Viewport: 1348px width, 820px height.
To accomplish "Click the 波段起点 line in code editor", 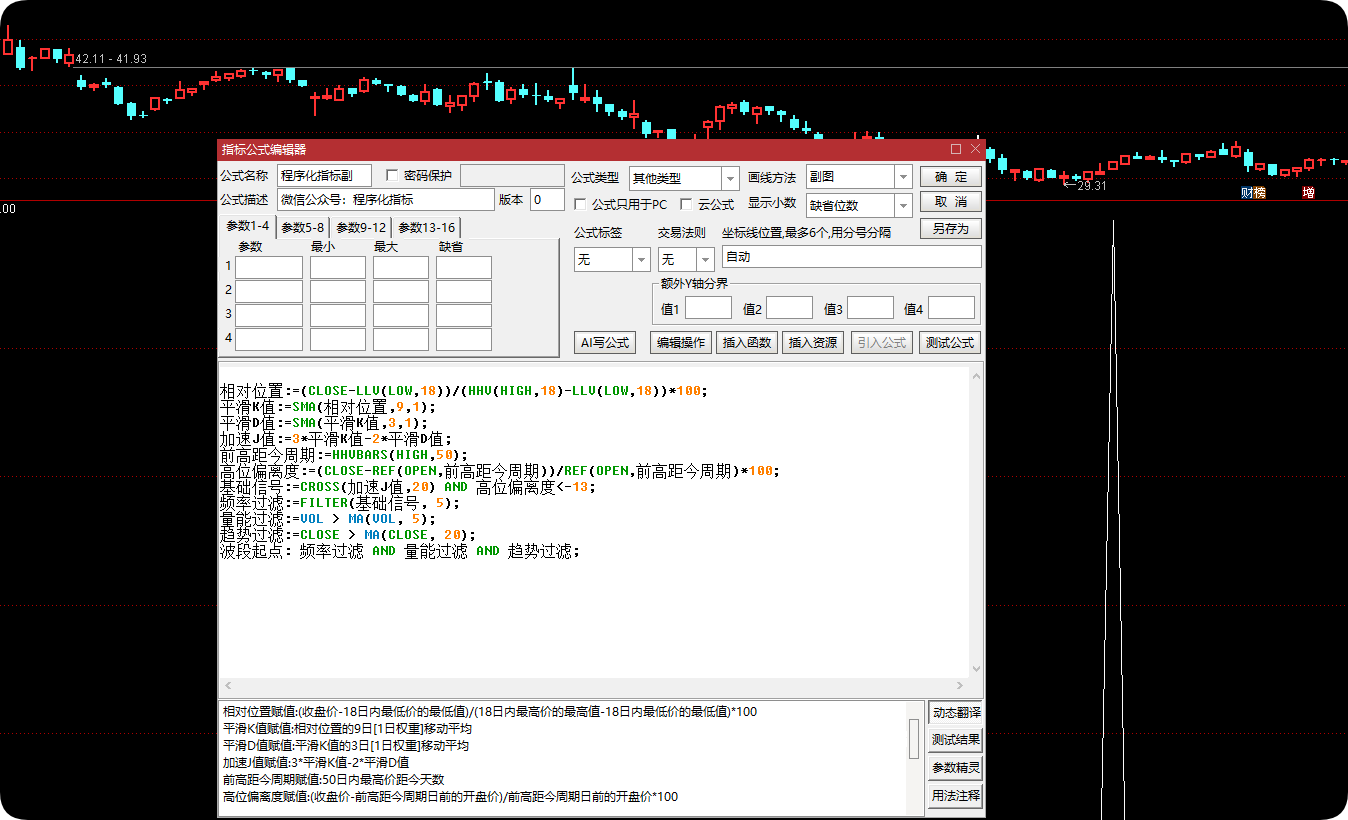I will tap(400, 551).
